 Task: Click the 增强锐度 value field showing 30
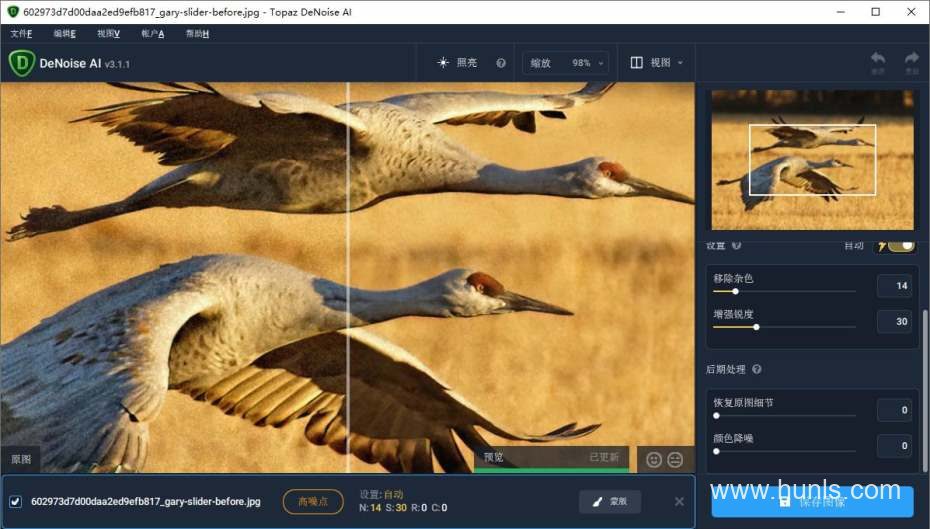click(x=894, y=321)
